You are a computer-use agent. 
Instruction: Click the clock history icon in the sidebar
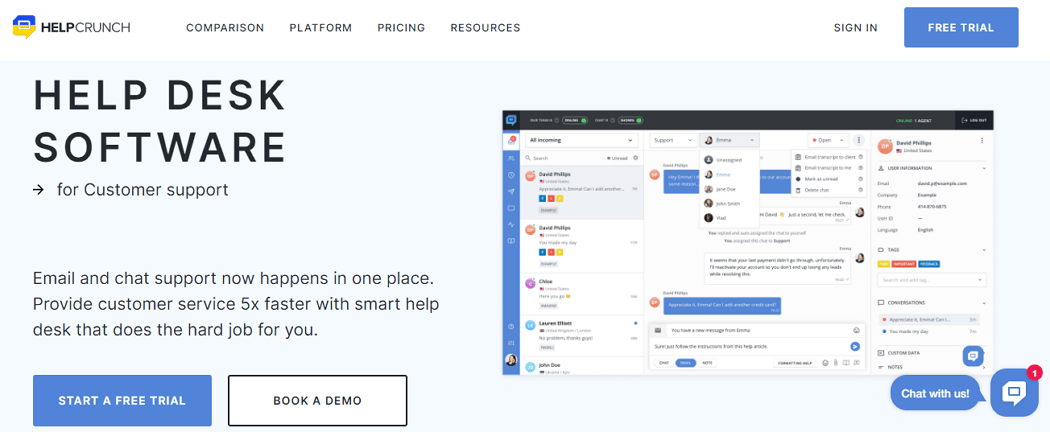pyautogui.click(x=511, y=175)
